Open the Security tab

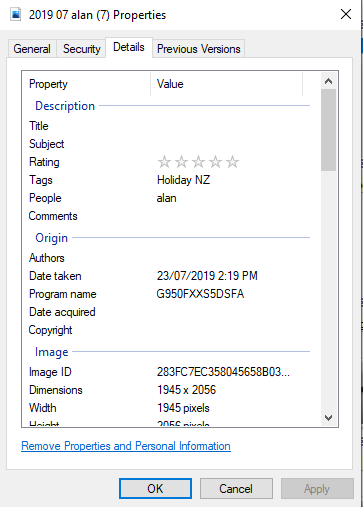coord(82,49)
